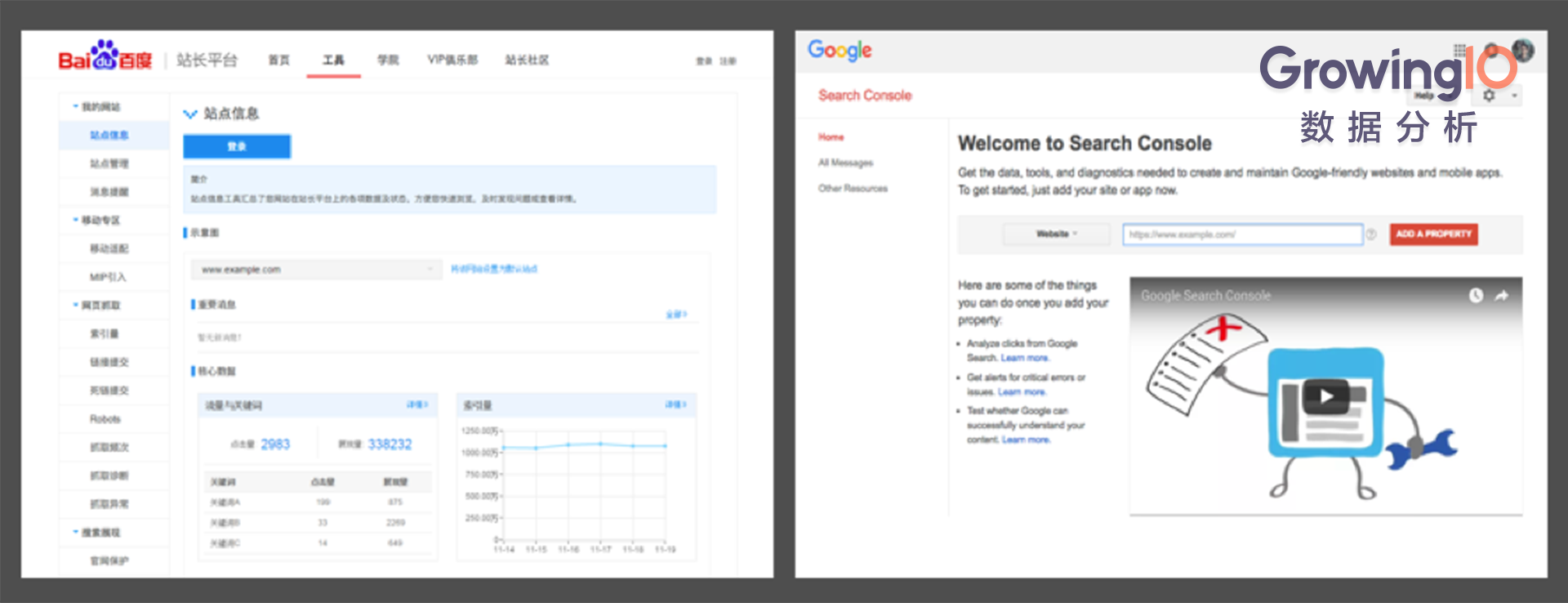
Task: Open the Search Console settings gear
Action: point(1489,96)
